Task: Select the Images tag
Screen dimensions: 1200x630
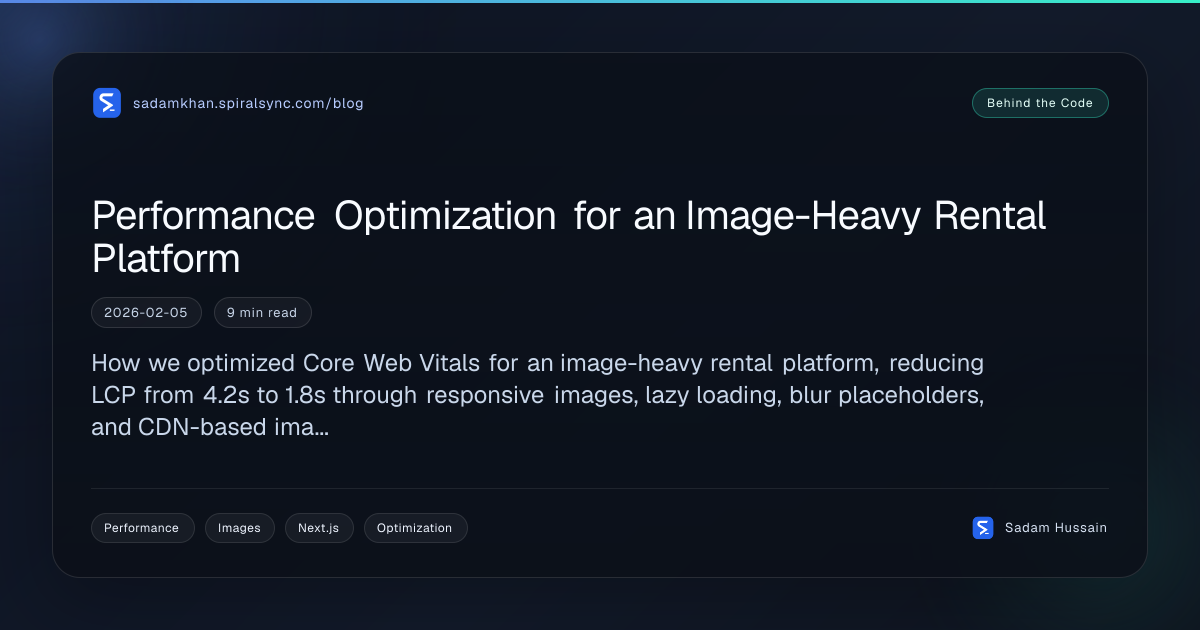Action: click(x=239, y=528)
